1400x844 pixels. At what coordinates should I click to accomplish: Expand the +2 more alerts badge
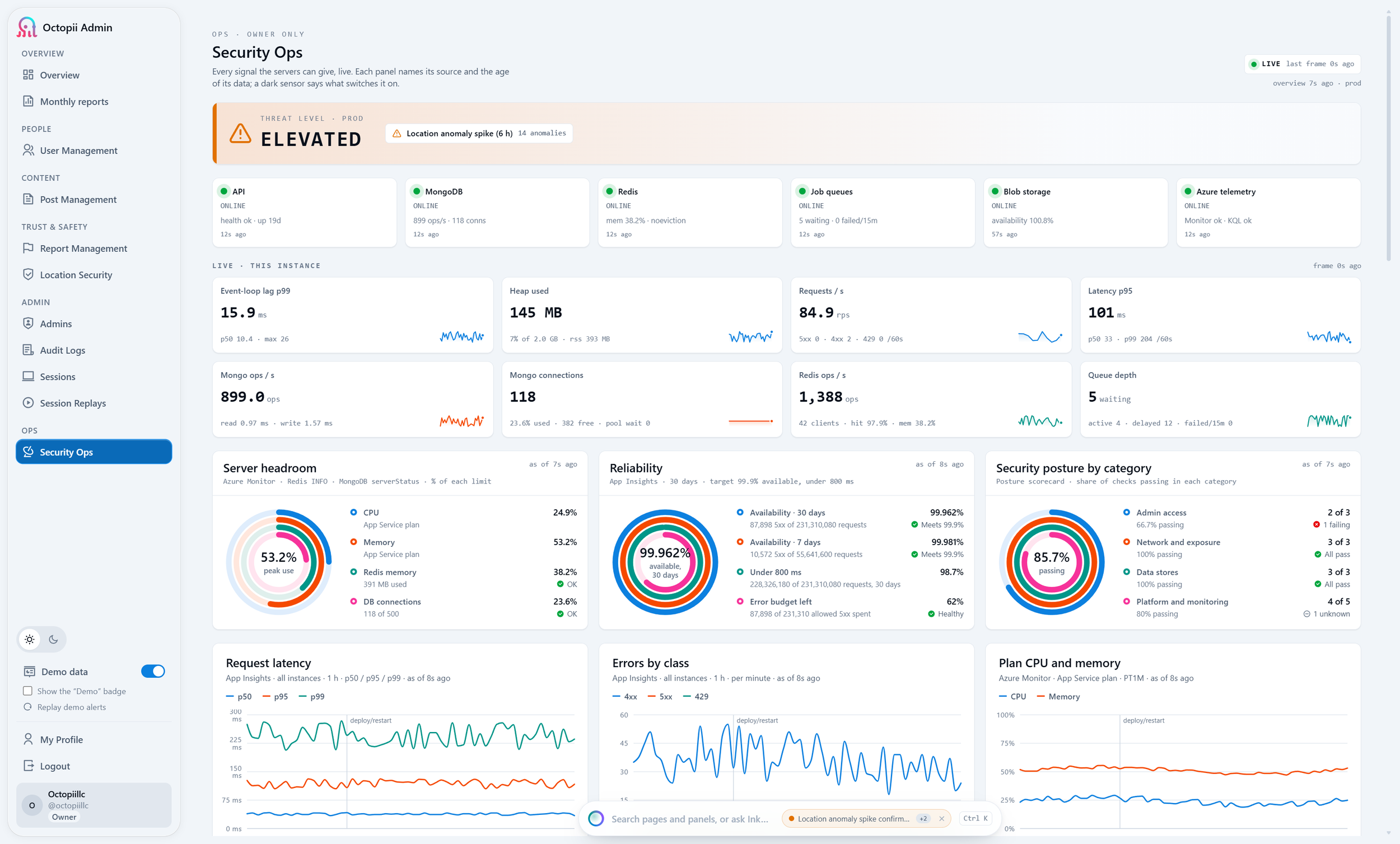point(923,818)
